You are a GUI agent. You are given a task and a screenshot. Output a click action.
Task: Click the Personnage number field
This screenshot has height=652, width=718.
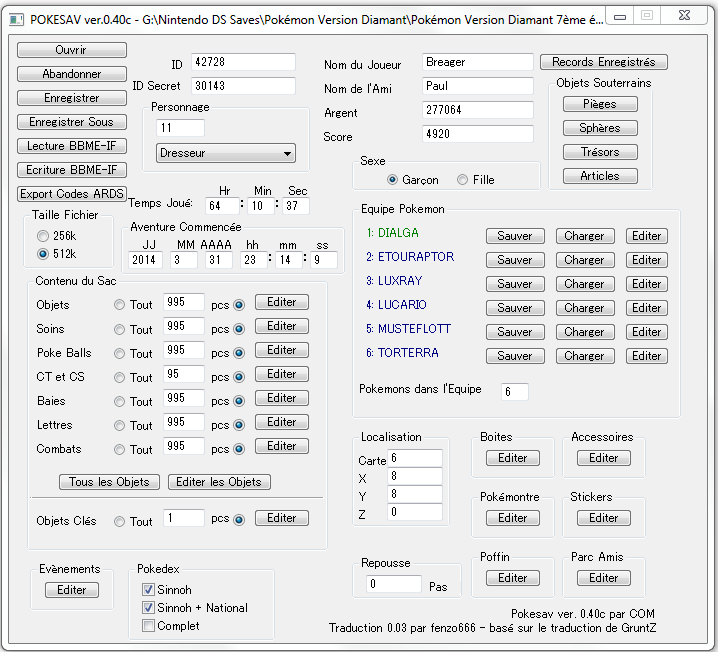(x=180, y=128)
